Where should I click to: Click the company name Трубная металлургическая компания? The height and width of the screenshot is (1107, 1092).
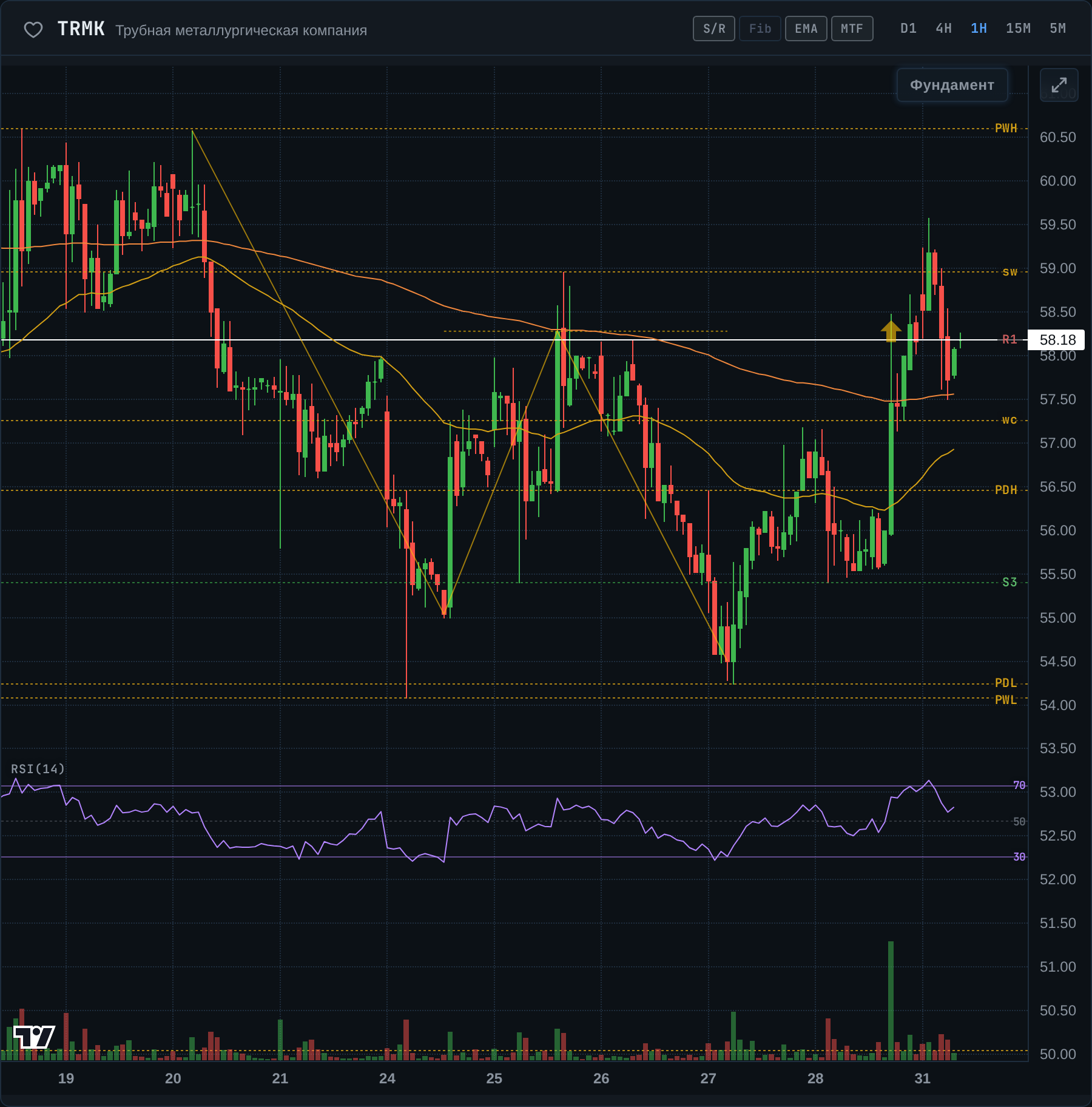(241, 30)
